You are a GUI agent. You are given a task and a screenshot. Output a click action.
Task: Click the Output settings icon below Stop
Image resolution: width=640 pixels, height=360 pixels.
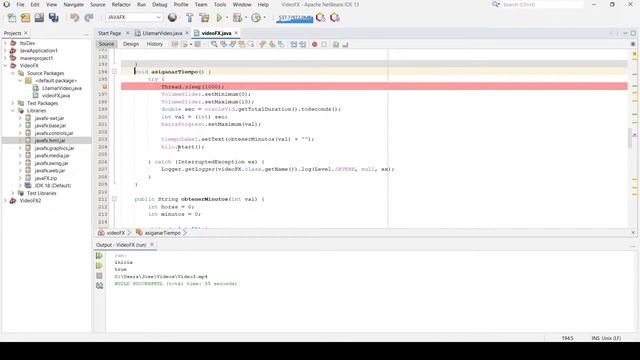coord(99,286)
